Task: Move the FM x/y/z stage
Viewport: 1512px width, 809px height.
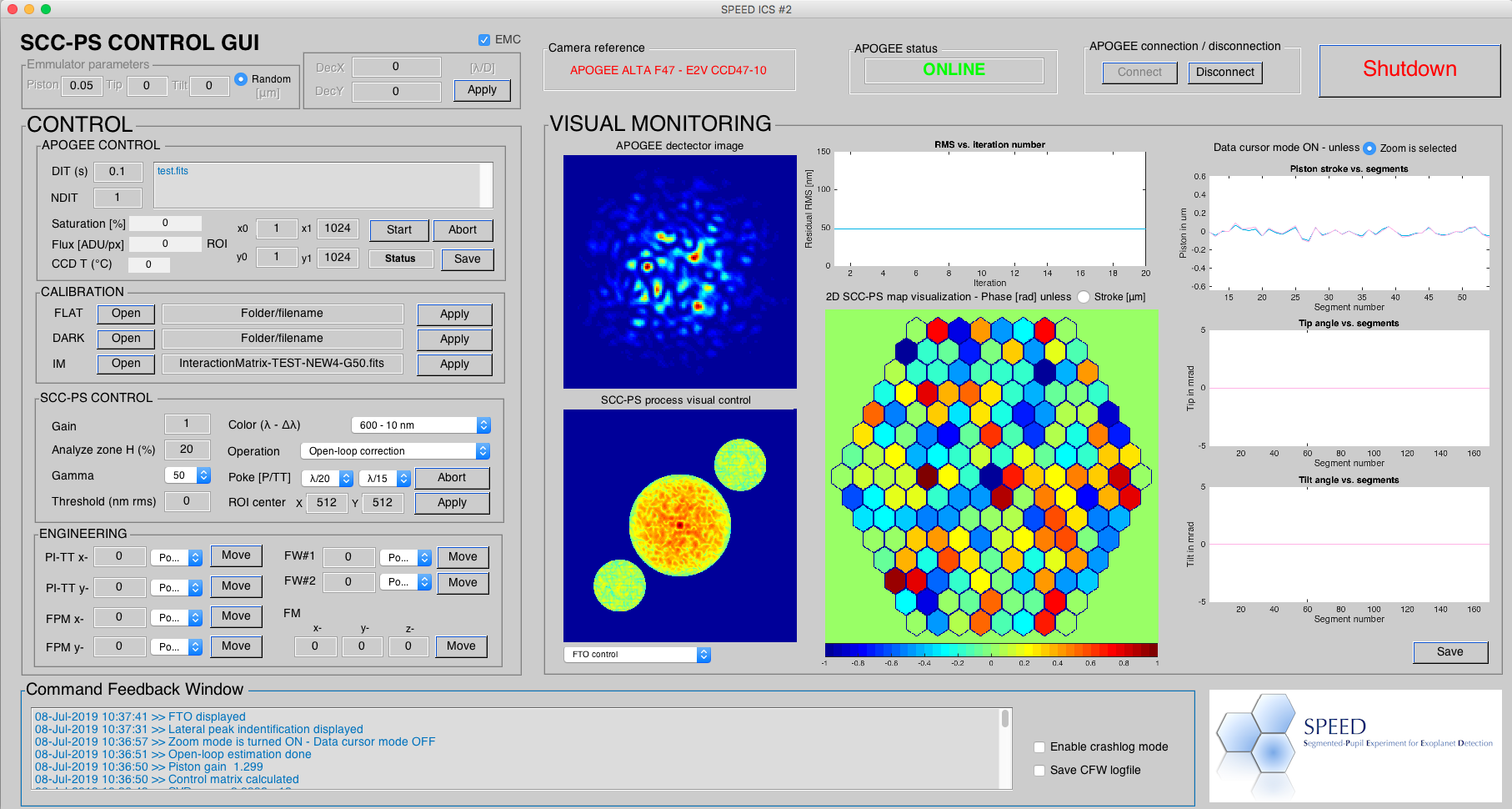Action: (461, 646)
